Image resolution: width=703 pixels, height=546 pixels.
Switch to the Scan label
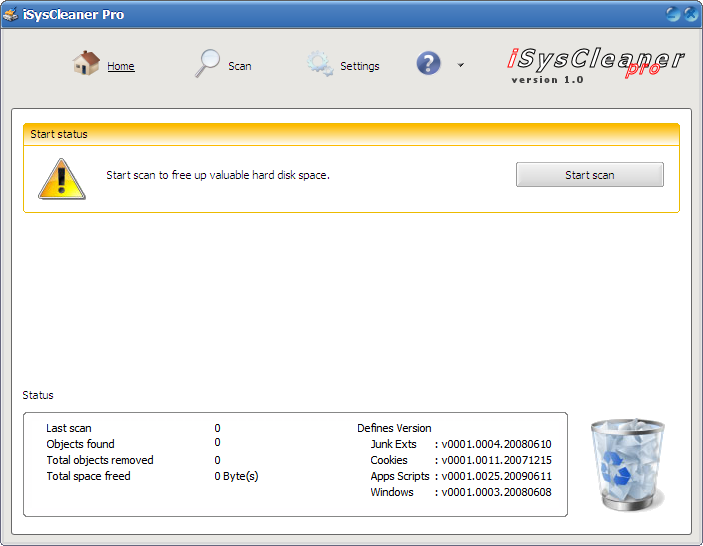click(240, 67)
